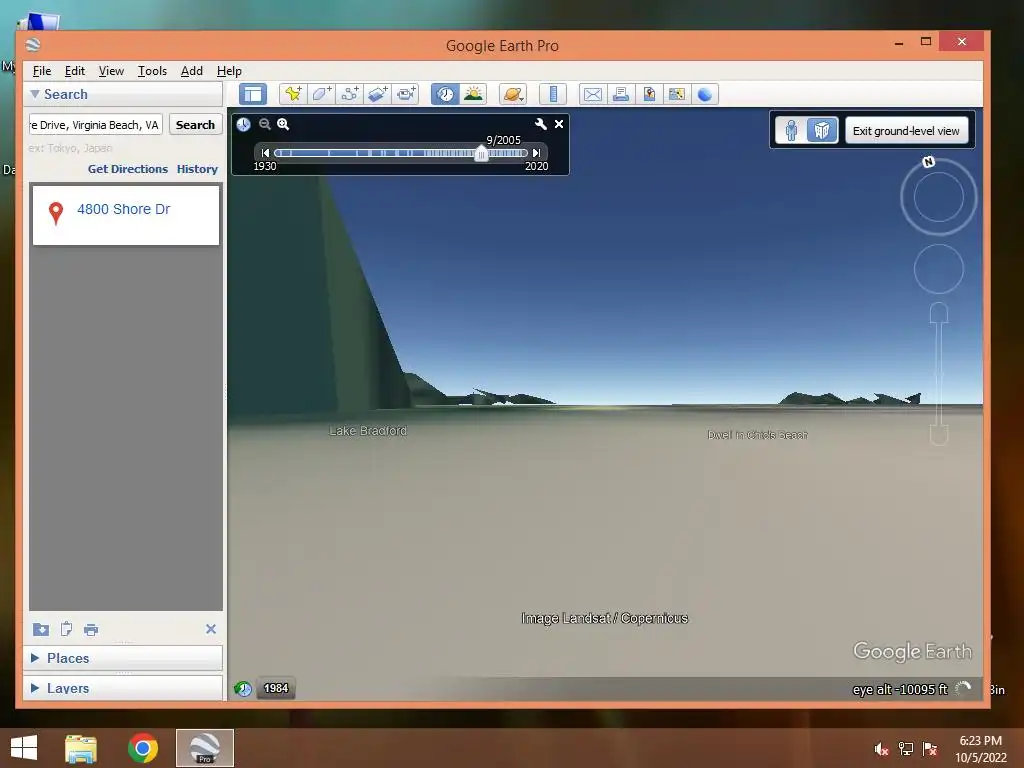The width and height of the screenshot is (1024, 768).
Task: Click the Print icon in toolbar
Action: 620,94
